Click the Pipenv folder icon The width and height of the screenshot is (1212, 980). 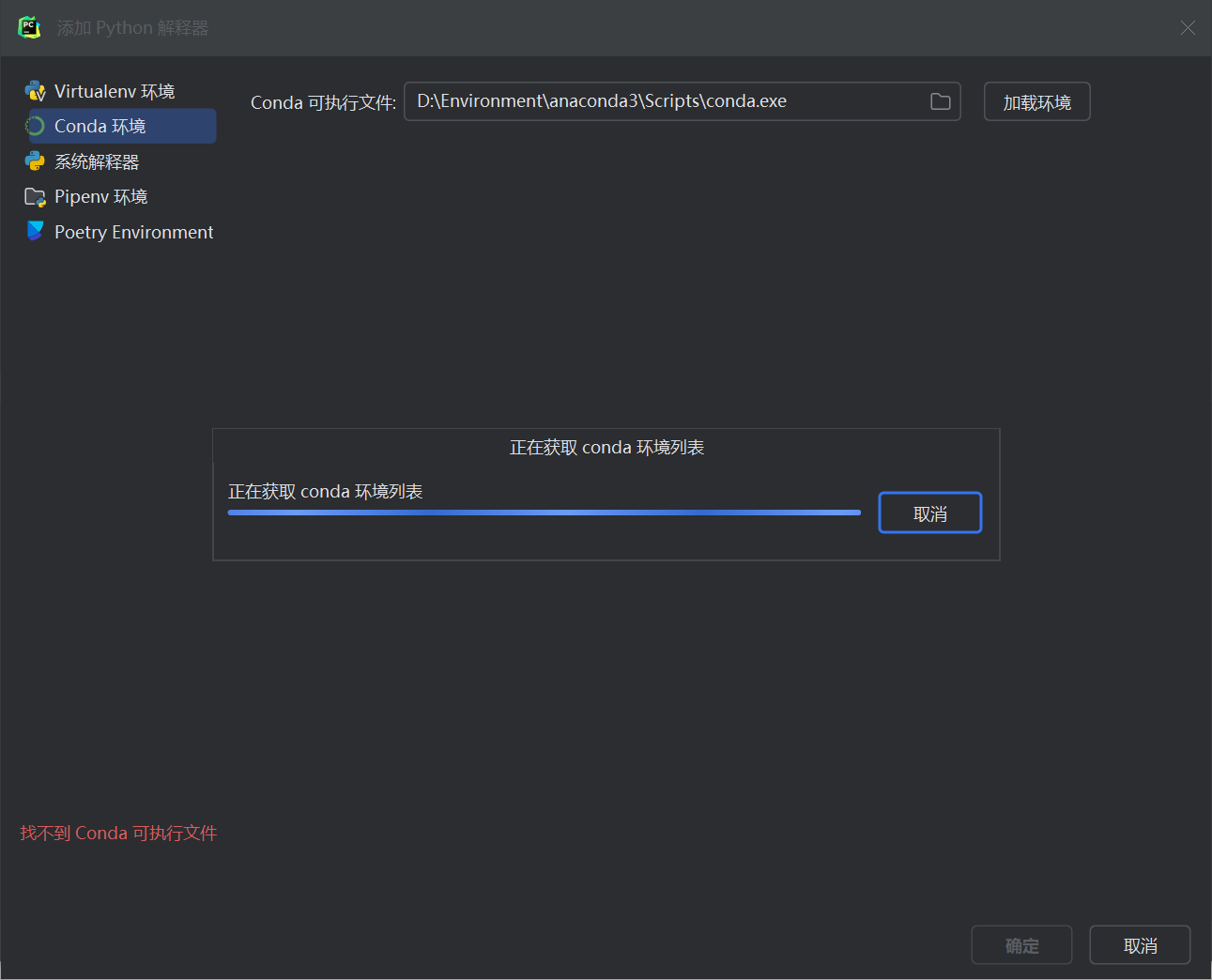point(35,197)
